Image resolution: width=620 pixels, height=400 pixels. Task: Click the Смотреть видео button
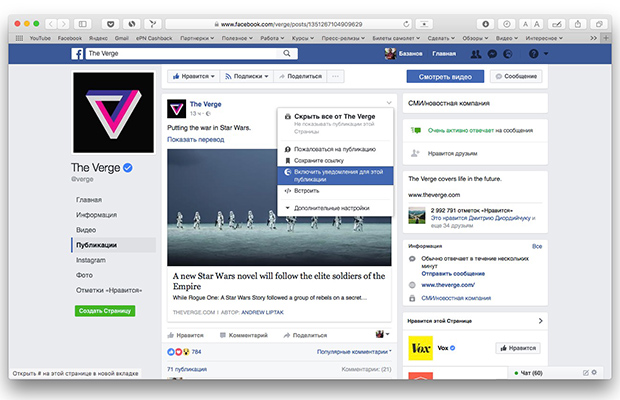445,77
